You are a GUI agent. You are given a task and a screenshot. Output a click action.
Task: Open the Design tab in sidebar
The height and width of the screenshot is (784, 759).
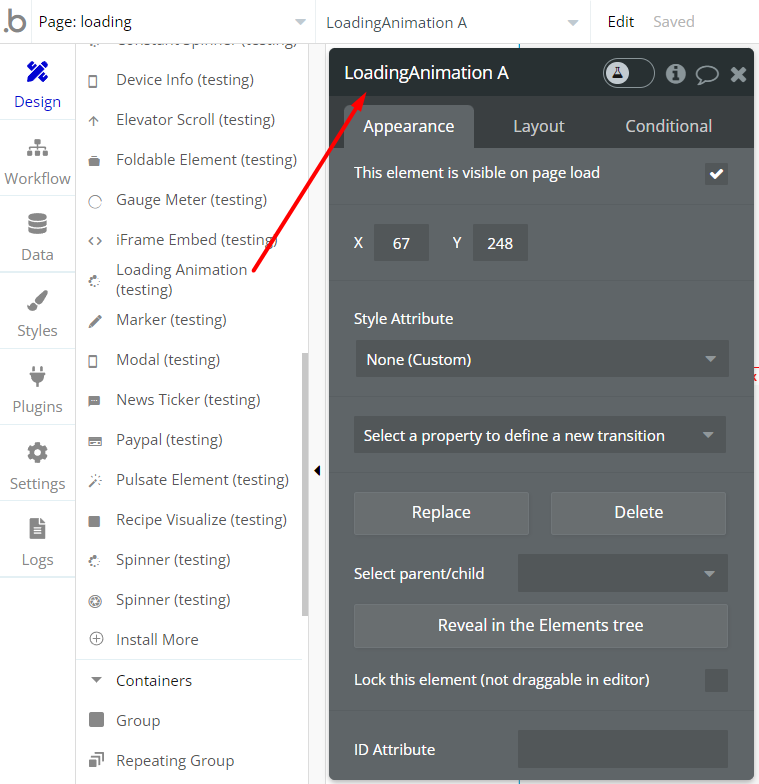click(x=38, y=84)
